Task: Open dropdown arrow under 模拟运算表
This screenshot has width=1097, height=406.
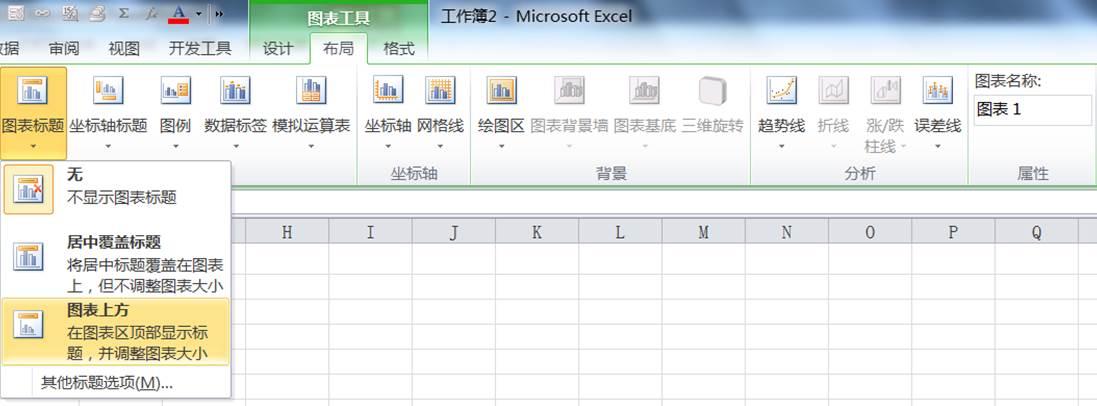Action: (311, 146)
